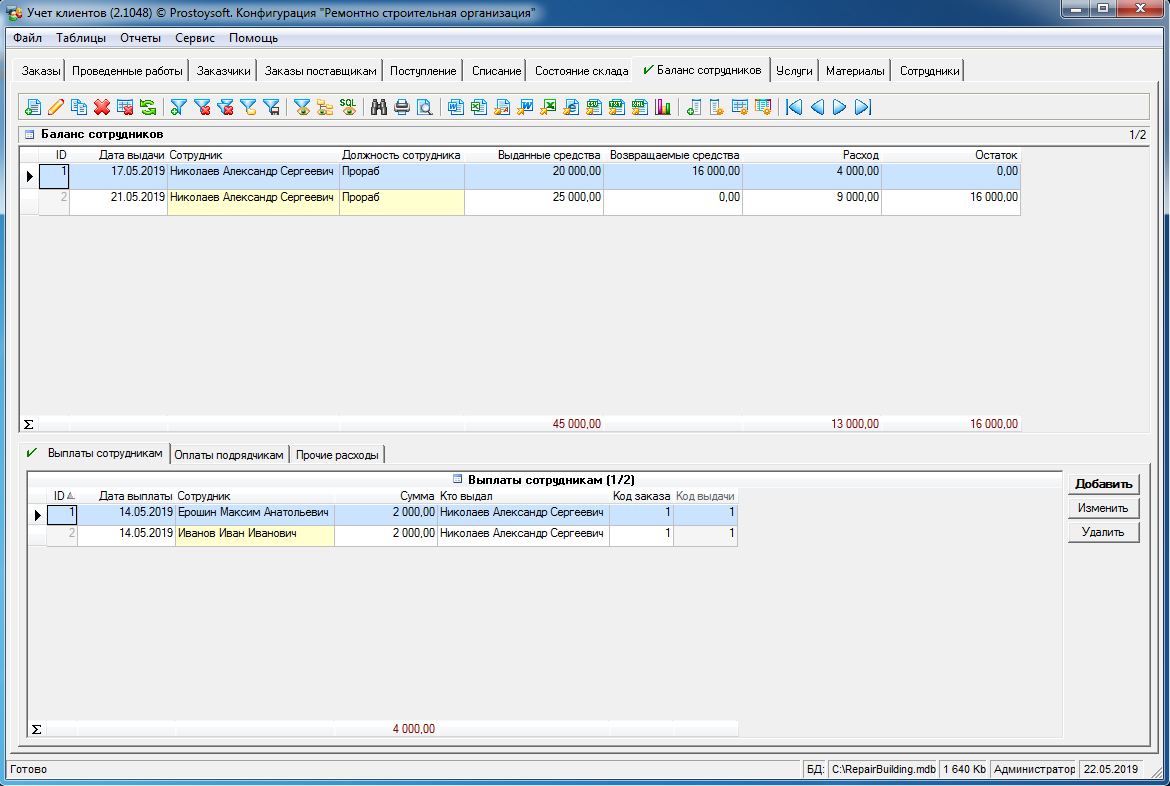Open the bar chart diagram icon
The width and height of the screenshot is (1170, 786).
(663, 107)
